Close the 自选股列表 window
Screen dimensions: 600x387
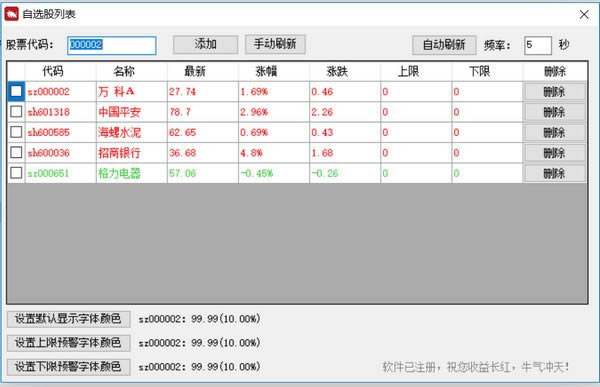pyautogui.click(x=584, y=15)
